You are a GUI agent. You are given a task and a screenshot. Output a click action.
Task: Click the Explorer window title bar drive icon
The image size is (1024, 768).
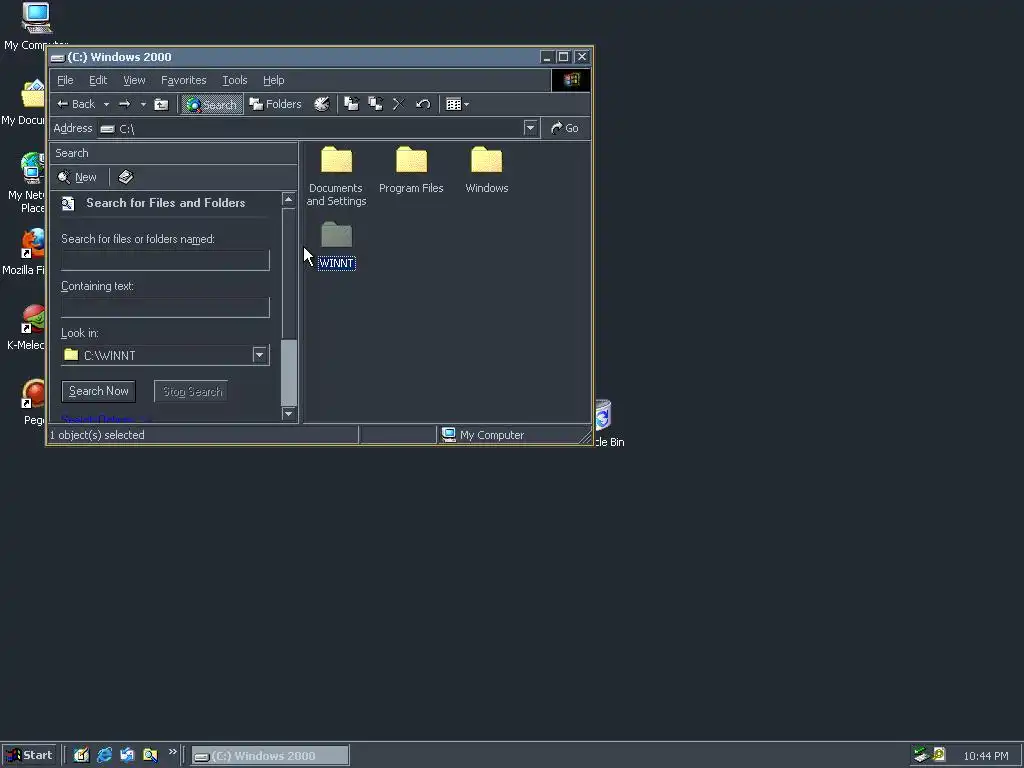click(x=57, y=57)
